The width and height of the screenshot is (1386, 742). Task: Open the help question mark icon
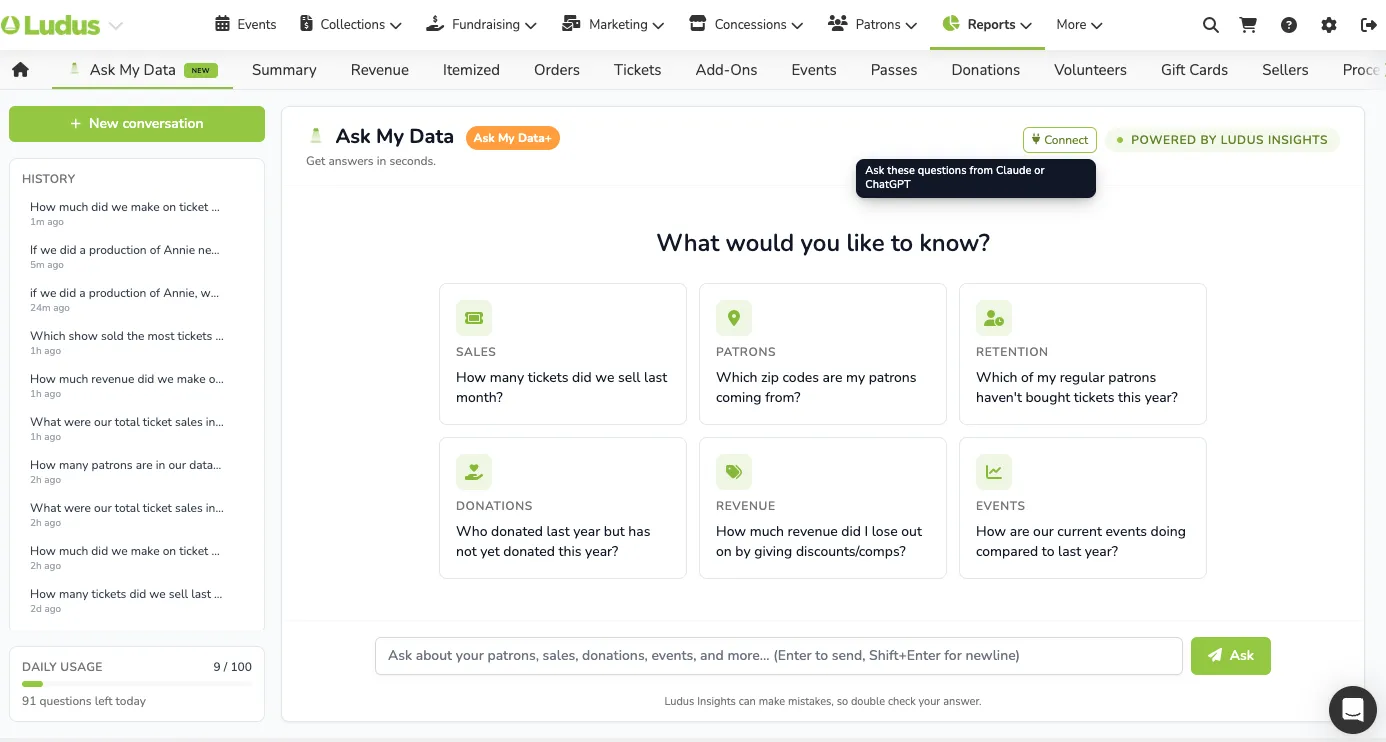[x=1289, y=25]
